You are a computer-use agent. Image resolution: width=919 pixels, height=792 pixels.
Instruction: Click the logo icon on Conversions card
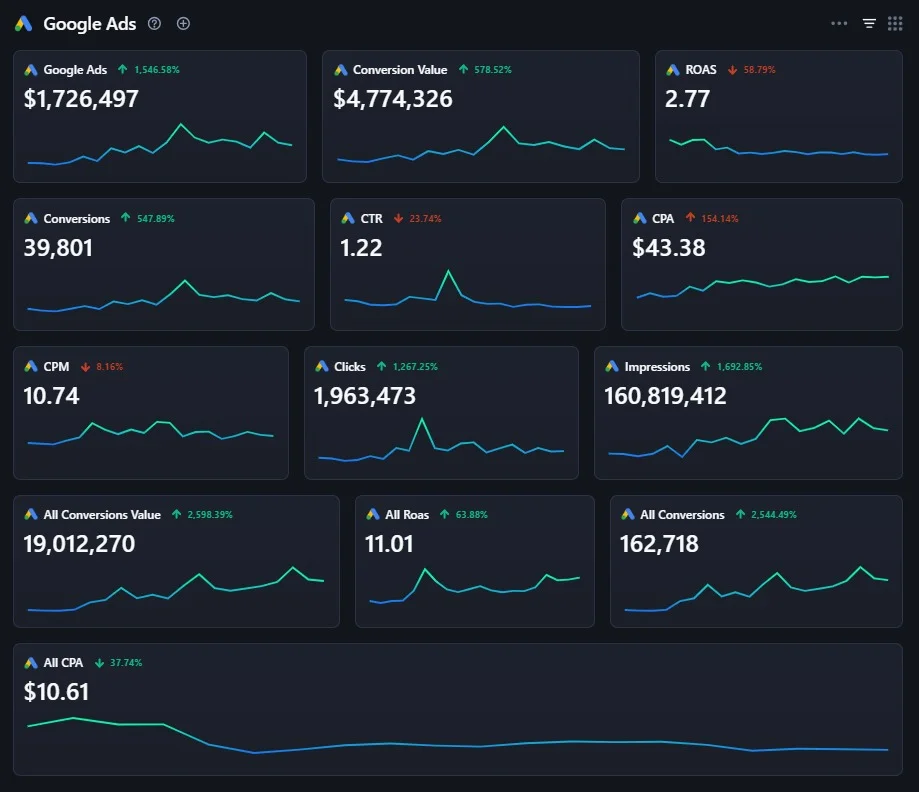coord(31,218)
